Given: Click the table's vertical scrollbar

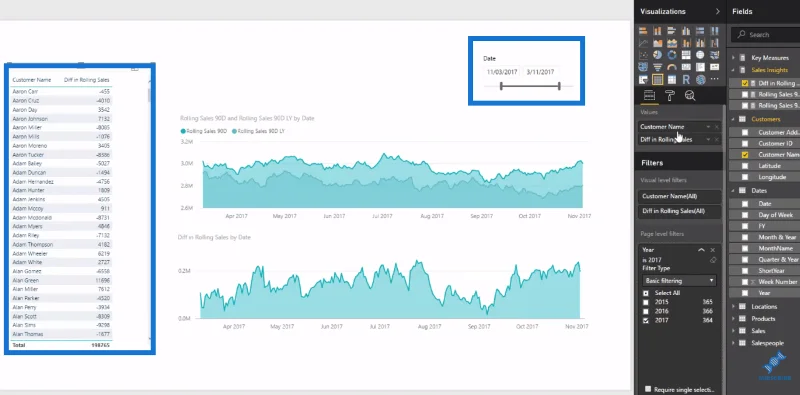Looking at the screenshot, I should pos(149,95).
